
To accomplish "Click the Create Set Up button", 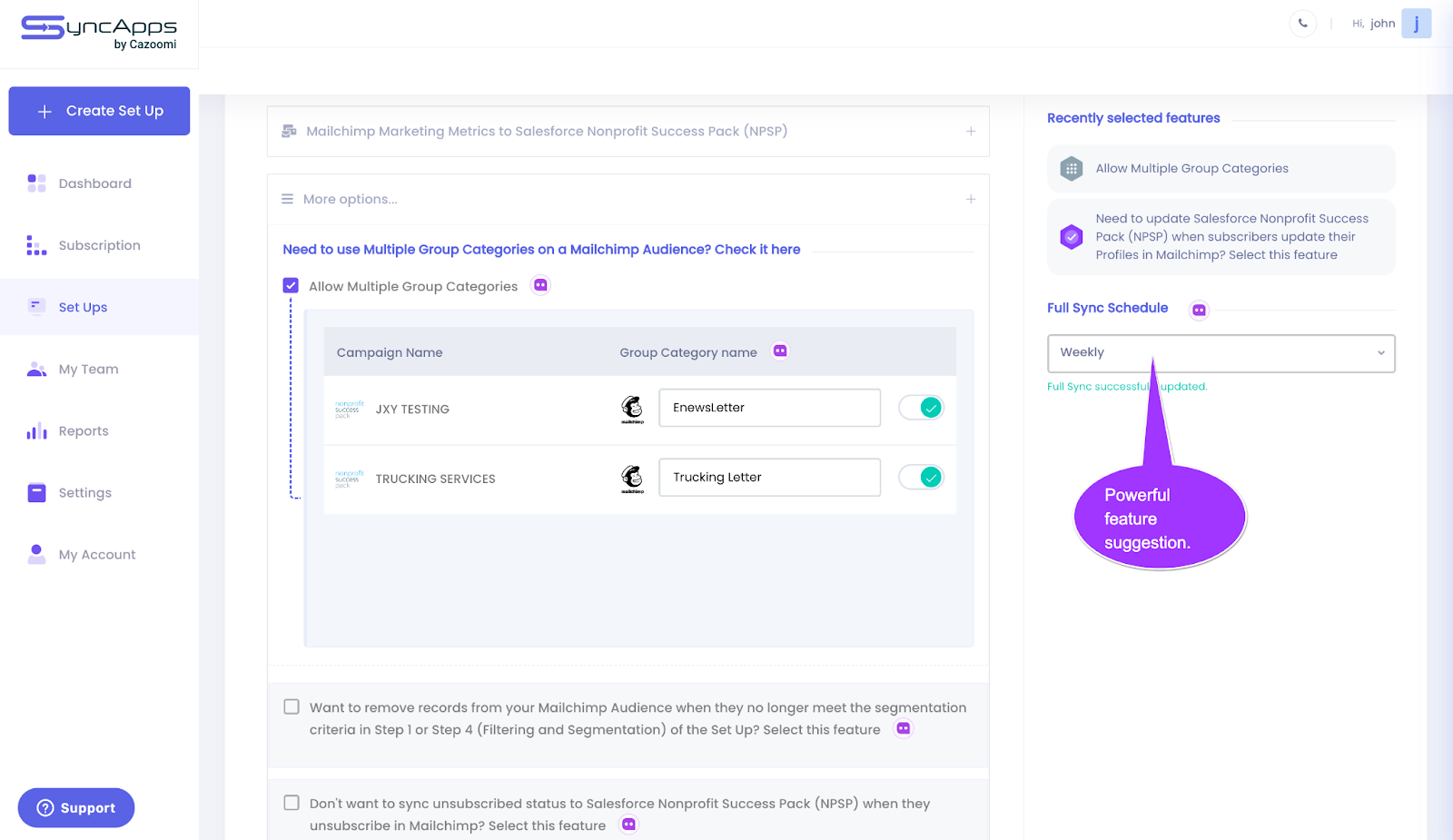I will pyautogui.click(x=99, y=111).
